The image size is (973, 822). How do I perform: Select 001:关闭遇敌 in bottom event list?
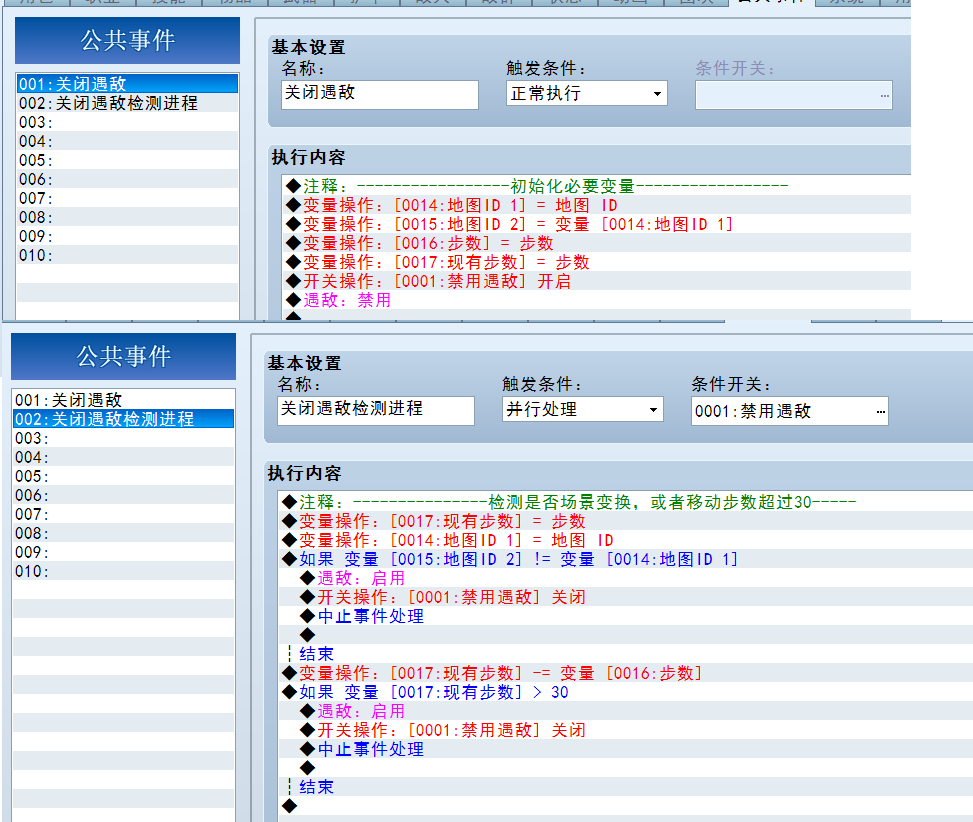coord(123,400)
